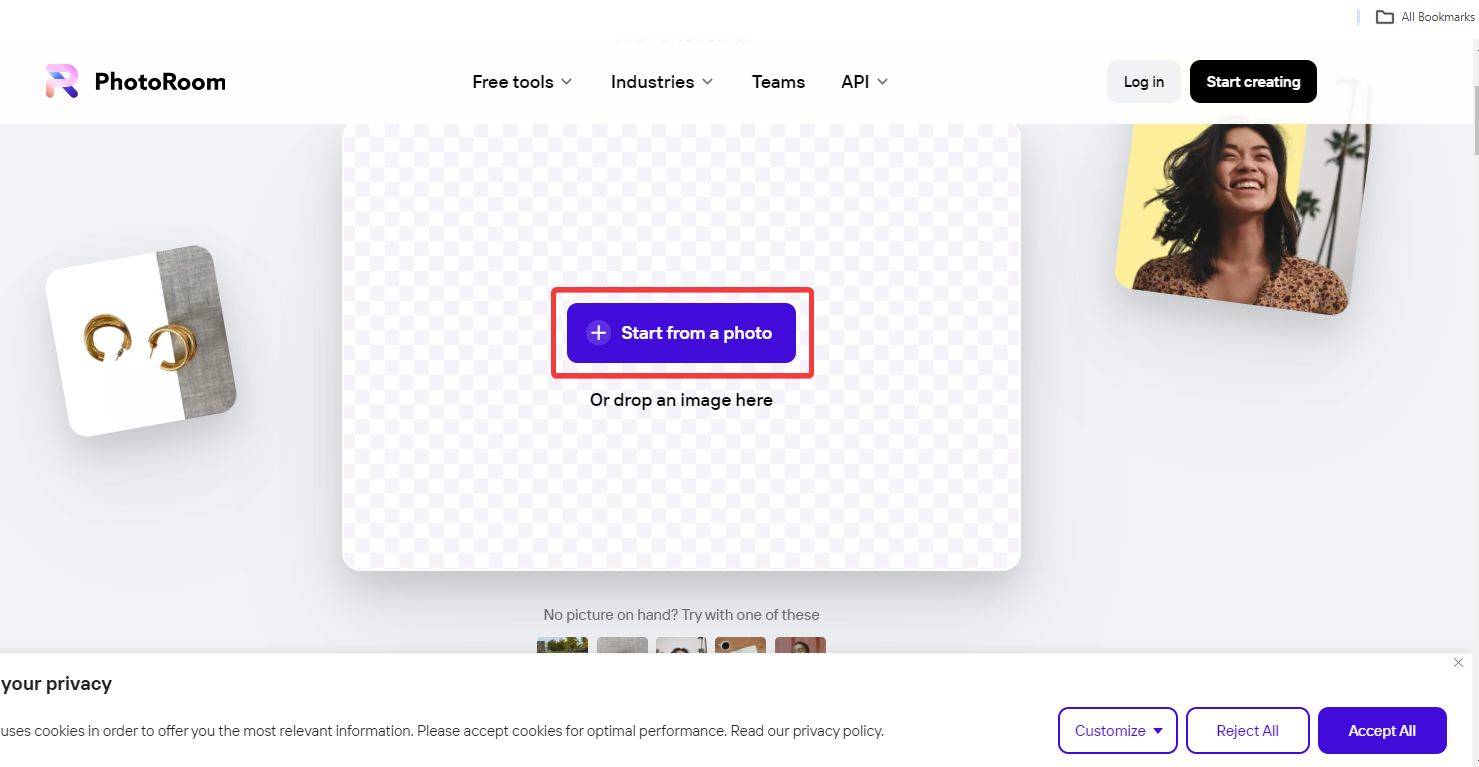Click Reject All cookies
Screen dimensions: 1479x767
[x=1247, y=731]
